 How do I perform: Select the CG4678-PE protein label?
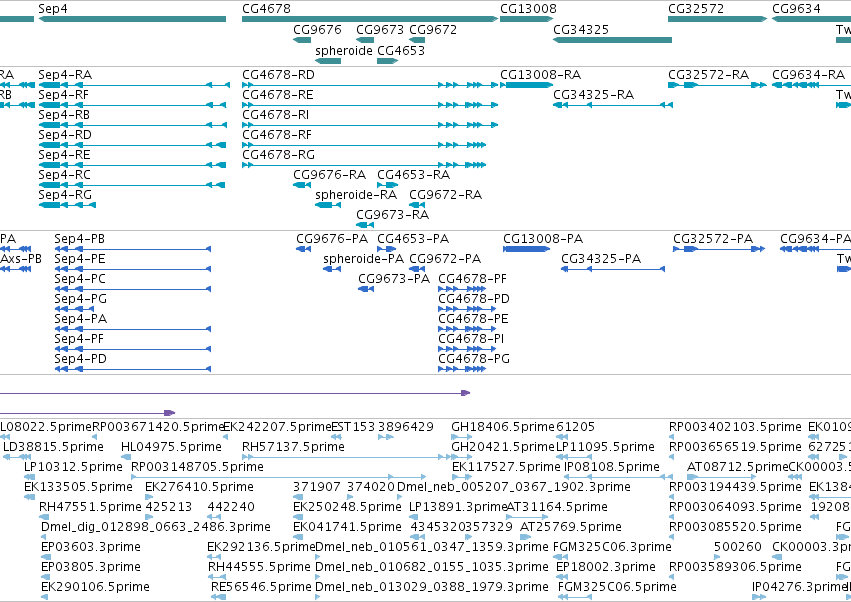(x=473, y=319)
